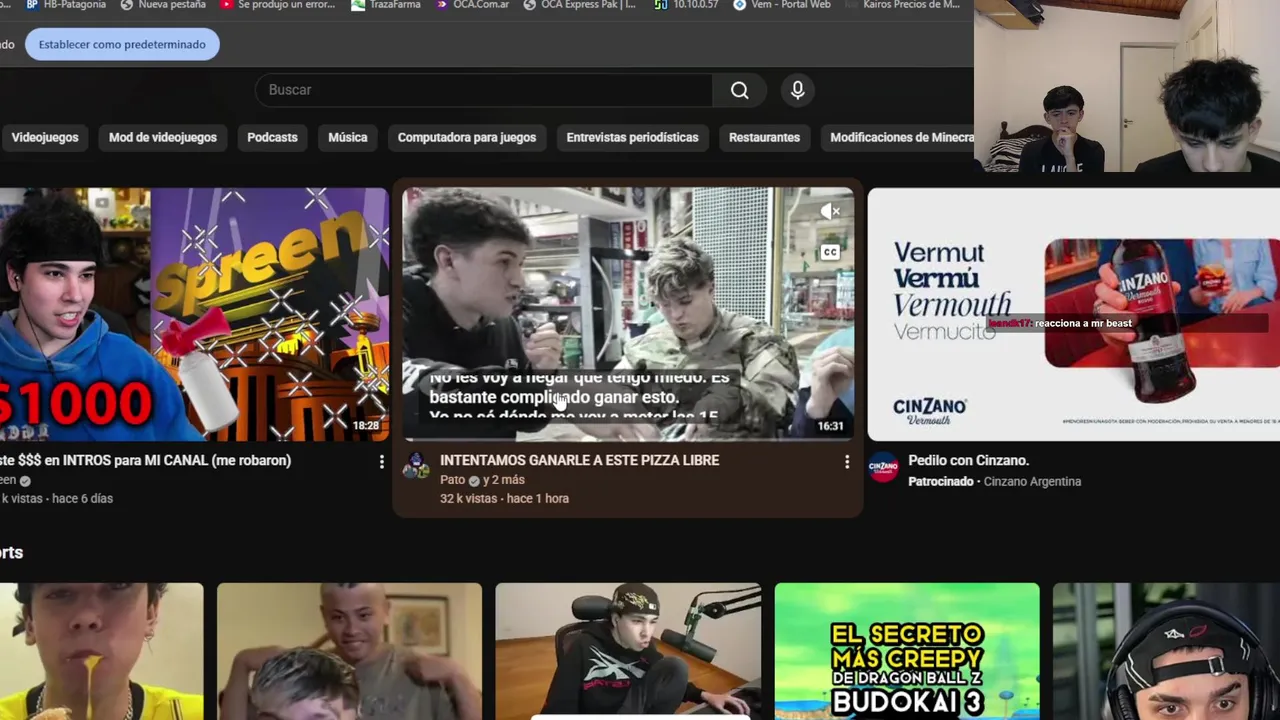Image resolution: width=1280 pixels, height=720 pixels.
Task: Select Computadora para juegos chip
Action: point(467,137)
